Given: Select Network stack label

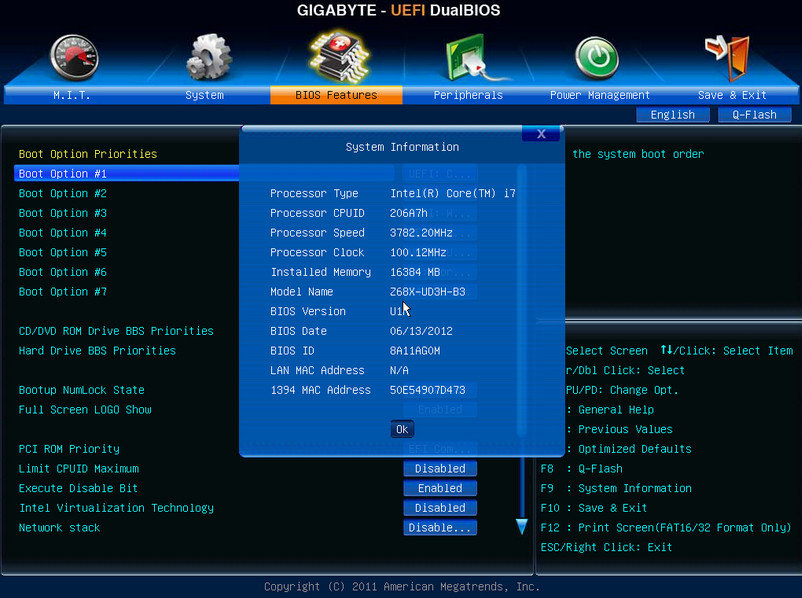Looking at the screenshot, I should pyautogui.click(x=59, y=528).
